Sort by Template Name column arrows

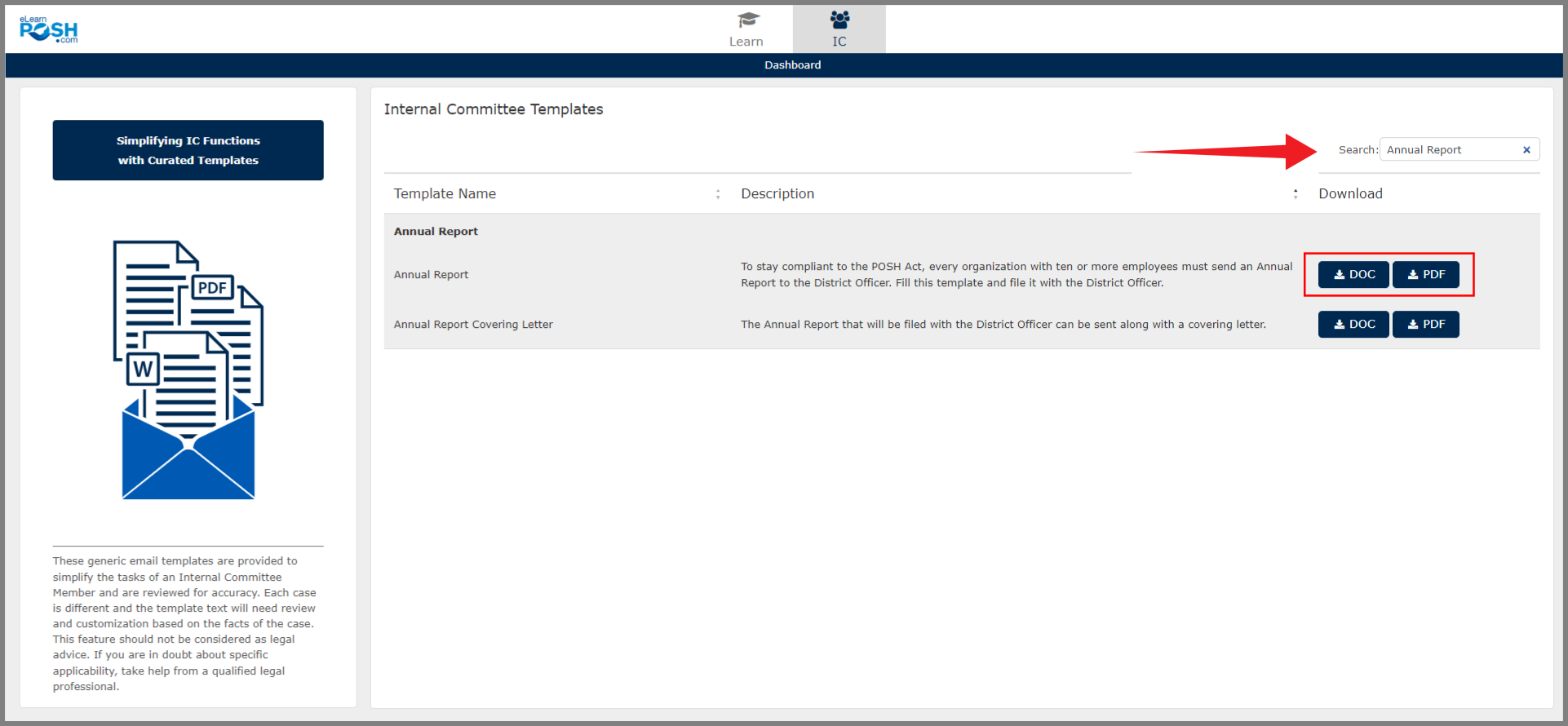718,194
